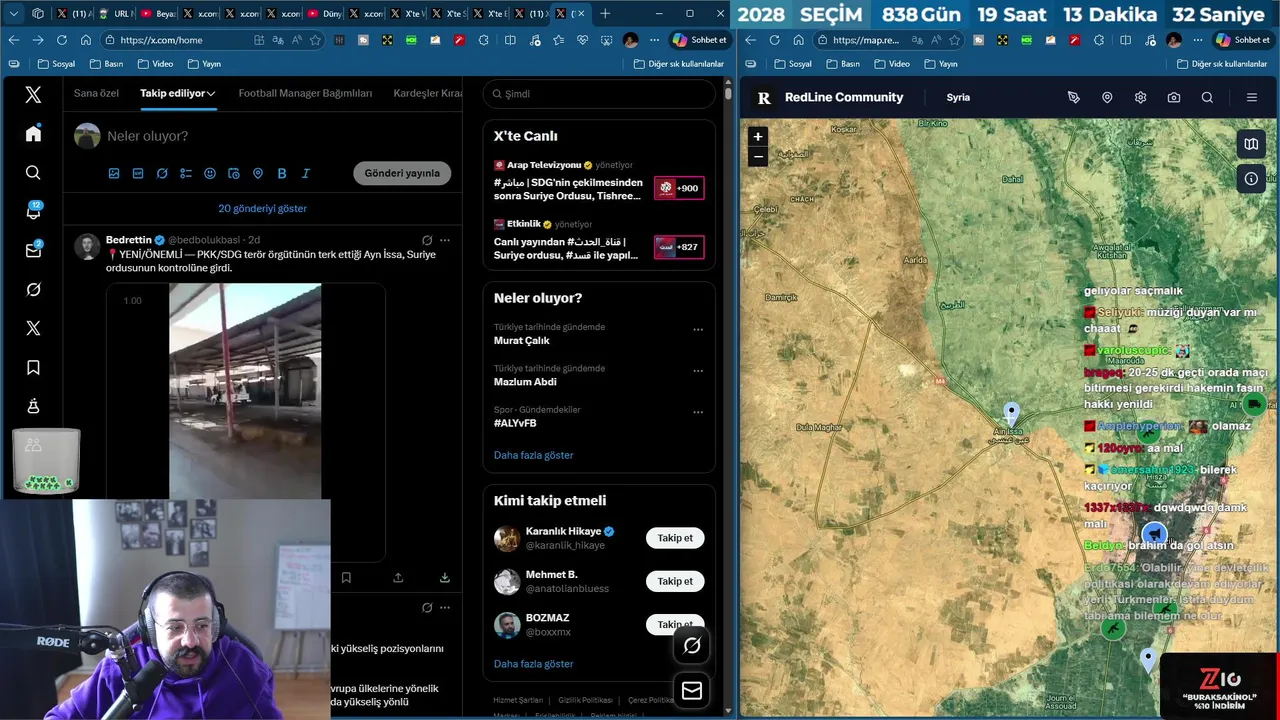Click Sohbet et Copilot in right browser
This screenshot has width=1280, height=720.
(1241, 40)
